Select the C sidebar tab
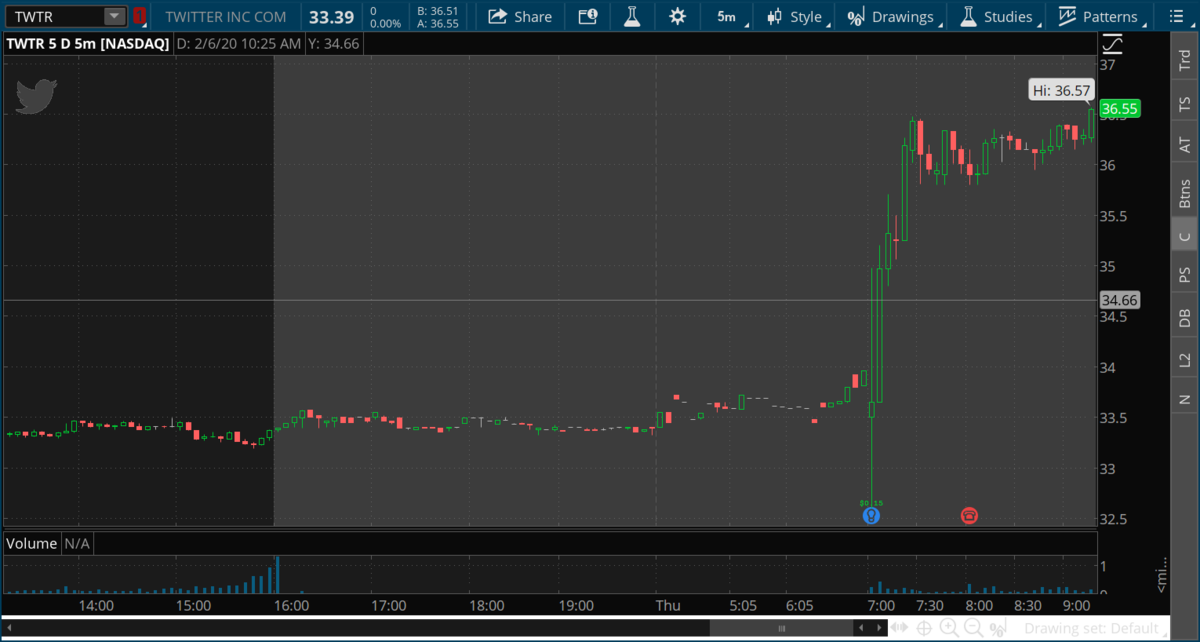Screen dimensions: 1200x642 (x=1185, y=237)
